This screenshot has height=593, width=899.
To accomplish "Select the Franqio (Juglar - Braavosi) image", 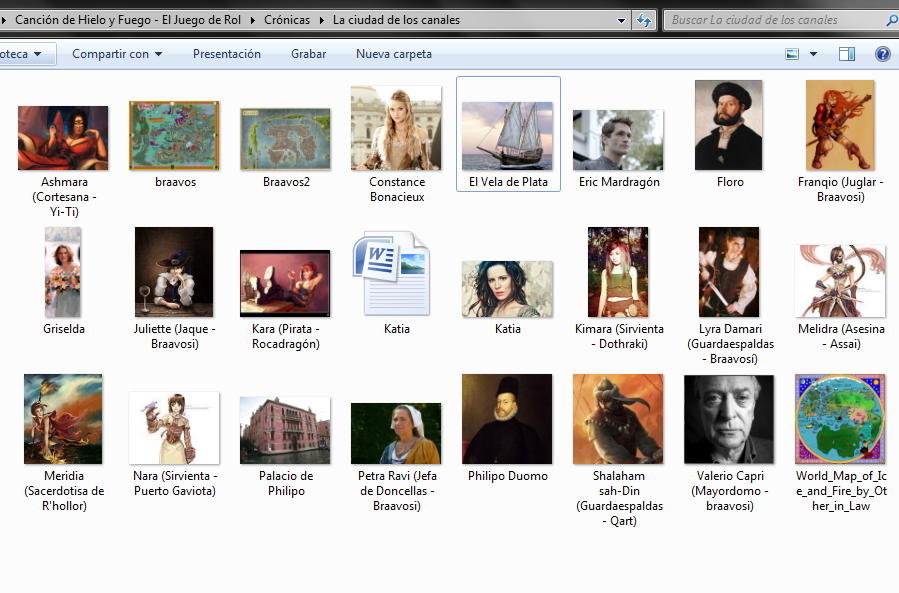I will click(840, 125).
